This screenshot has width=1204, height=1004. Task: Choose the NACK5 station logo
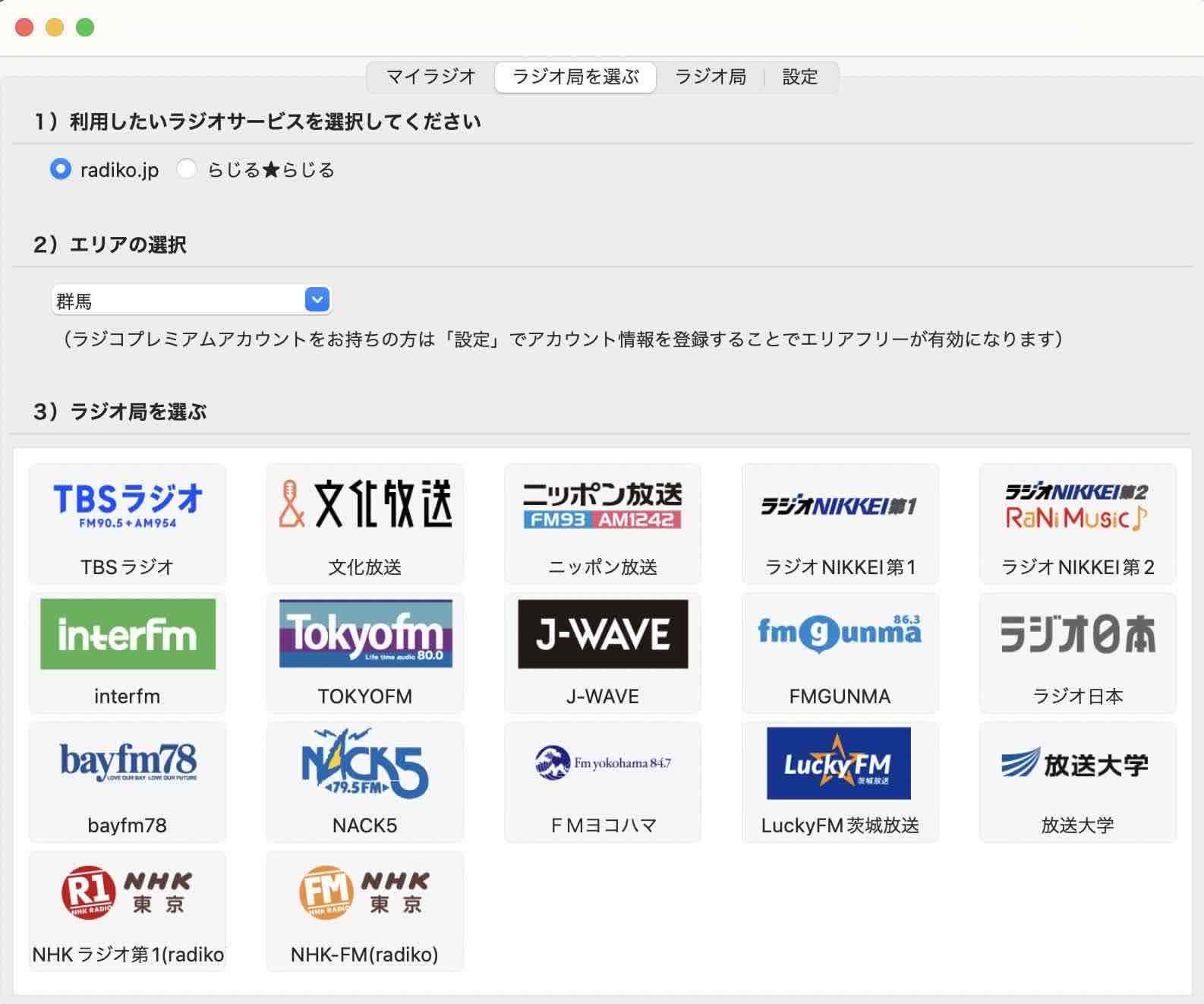[365, 763]
